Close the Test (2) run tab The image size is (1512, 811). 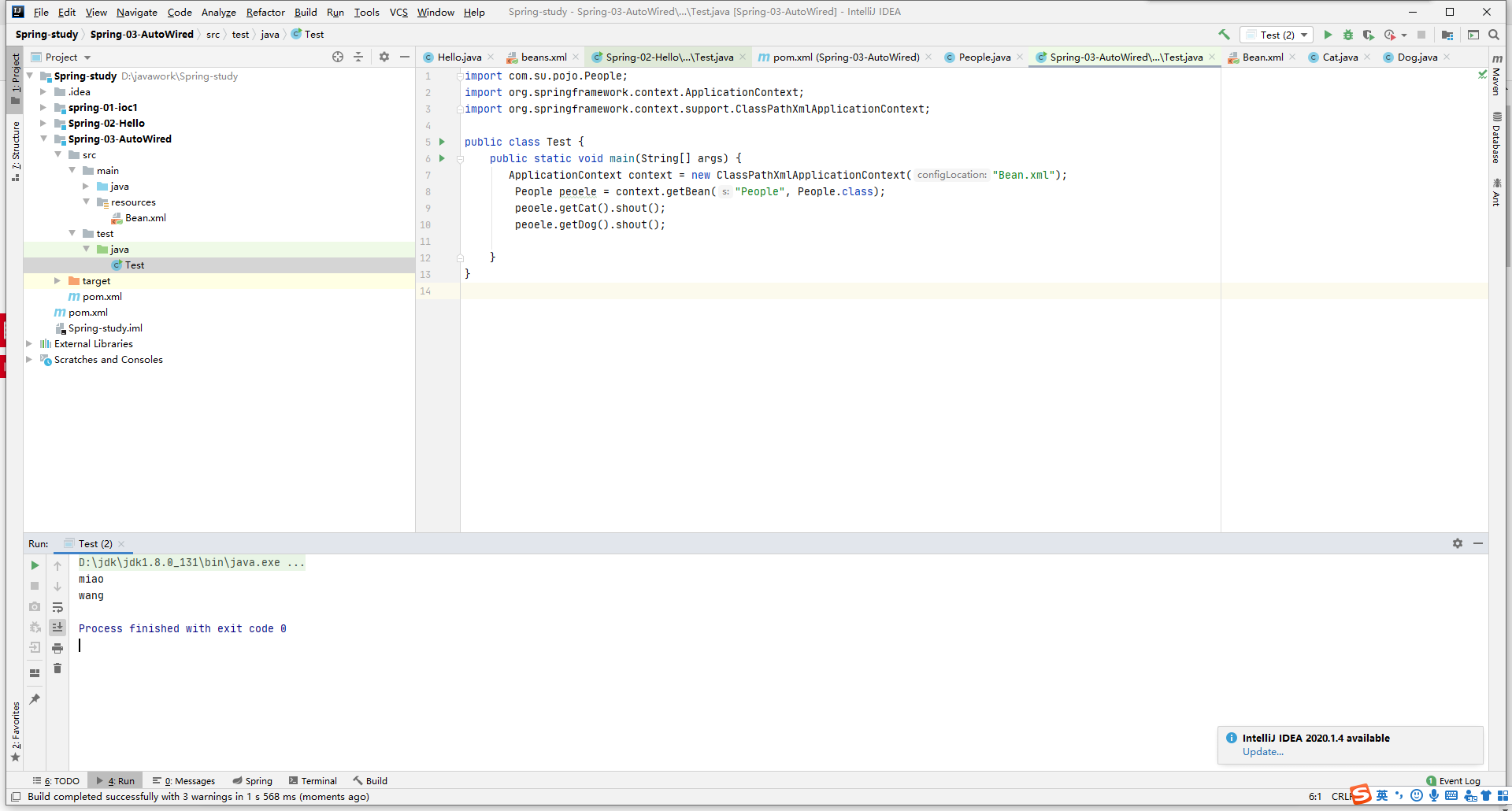coord(121,544)
